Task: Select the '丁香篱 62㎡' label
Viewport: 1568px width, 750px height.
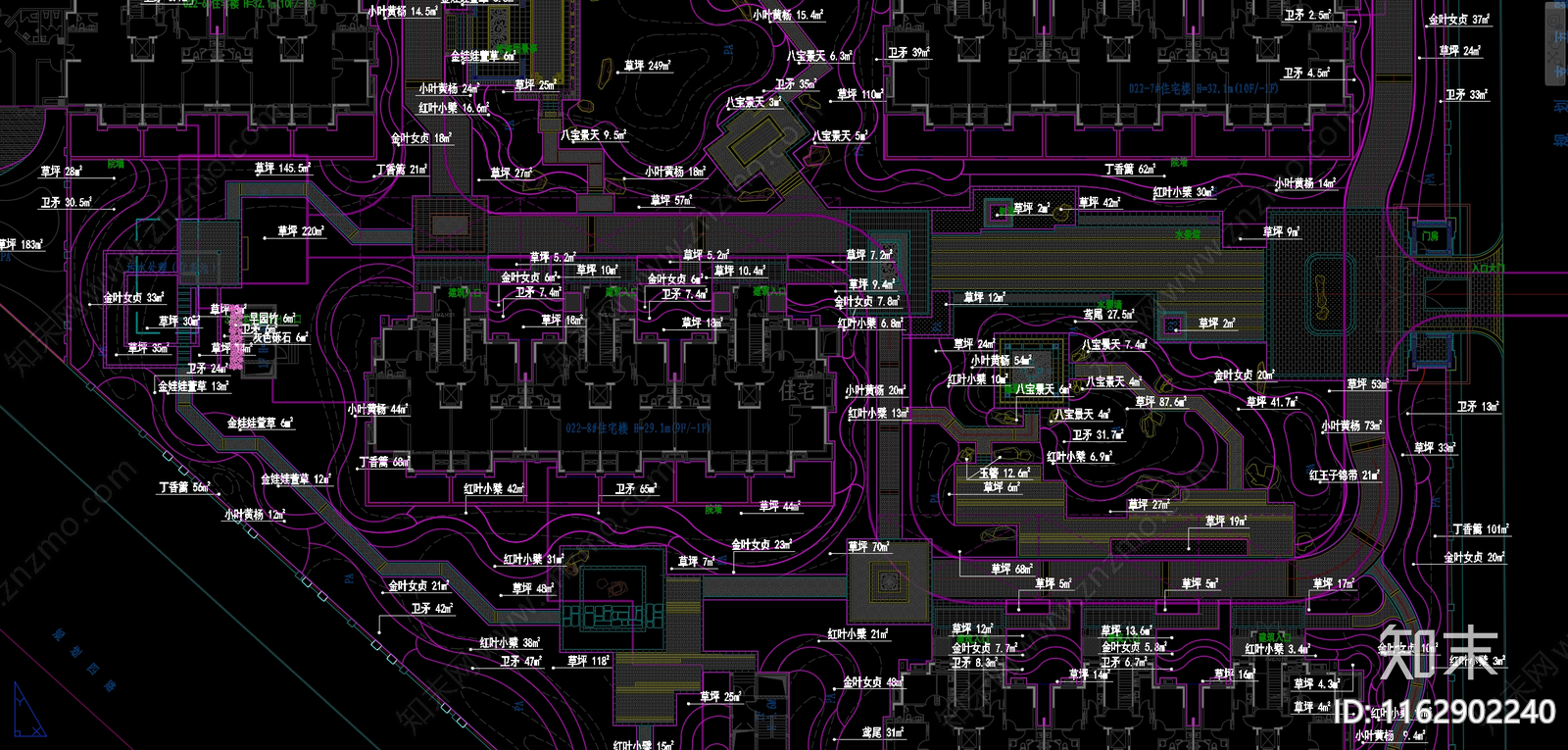Action: [x=1130, y=170]
